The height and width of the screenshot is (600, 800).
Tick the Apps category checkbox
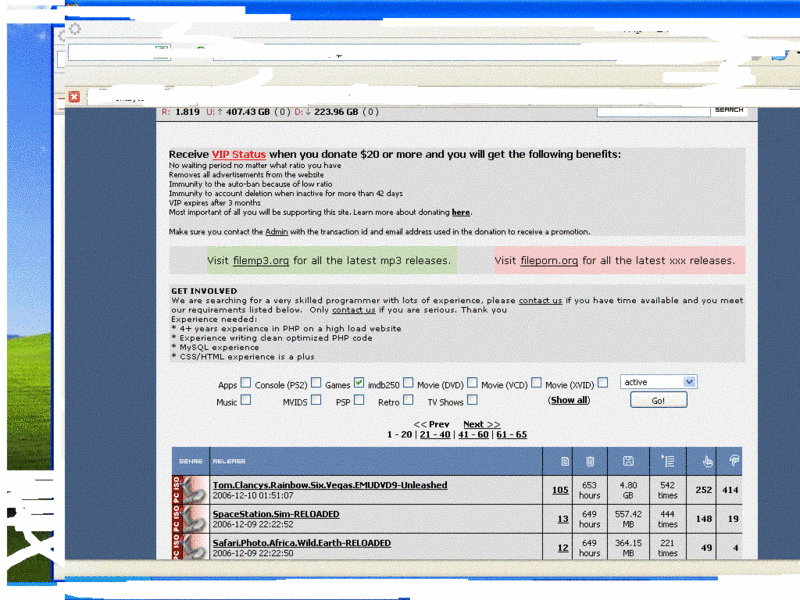tap(246, 383)
